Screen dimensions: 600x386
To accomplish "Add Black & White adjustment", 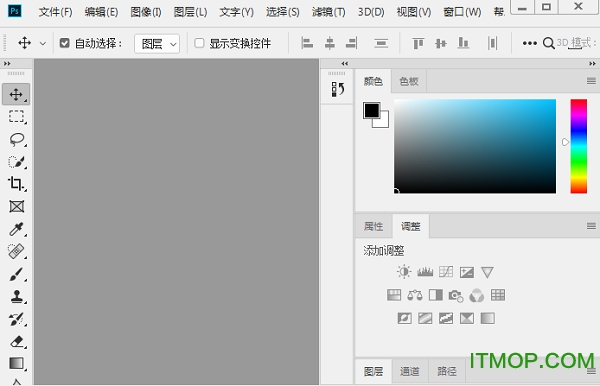I will coord(435,295).
